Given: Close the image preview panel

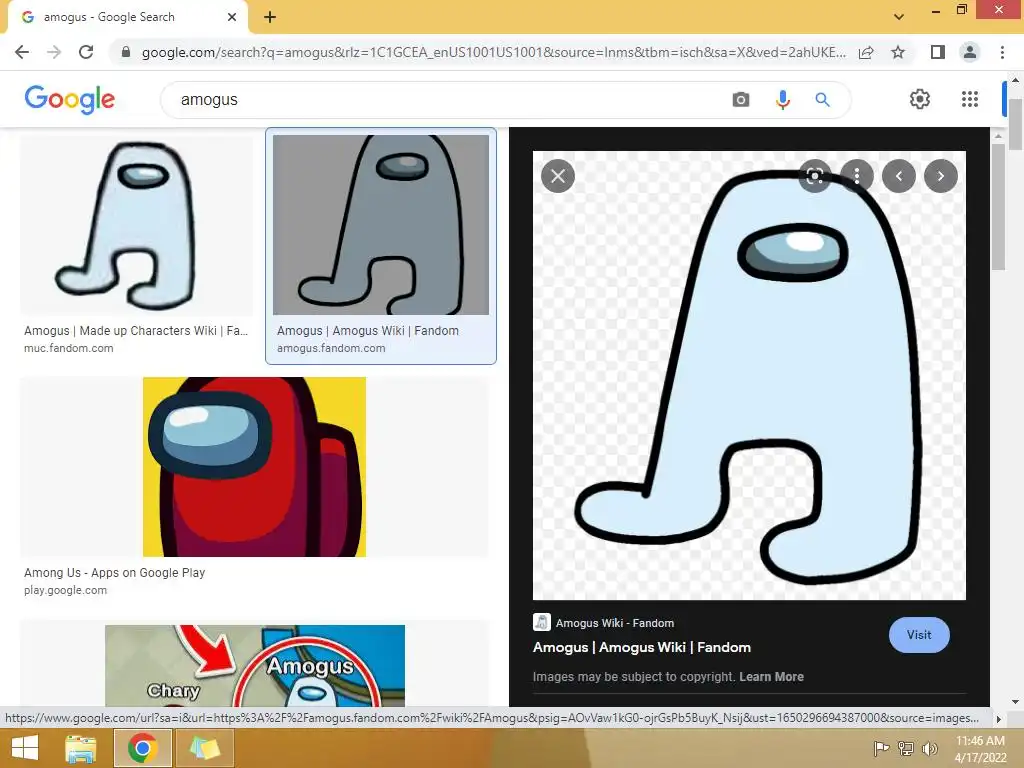Looking at the screenshot, I should [x=558, y=176].
